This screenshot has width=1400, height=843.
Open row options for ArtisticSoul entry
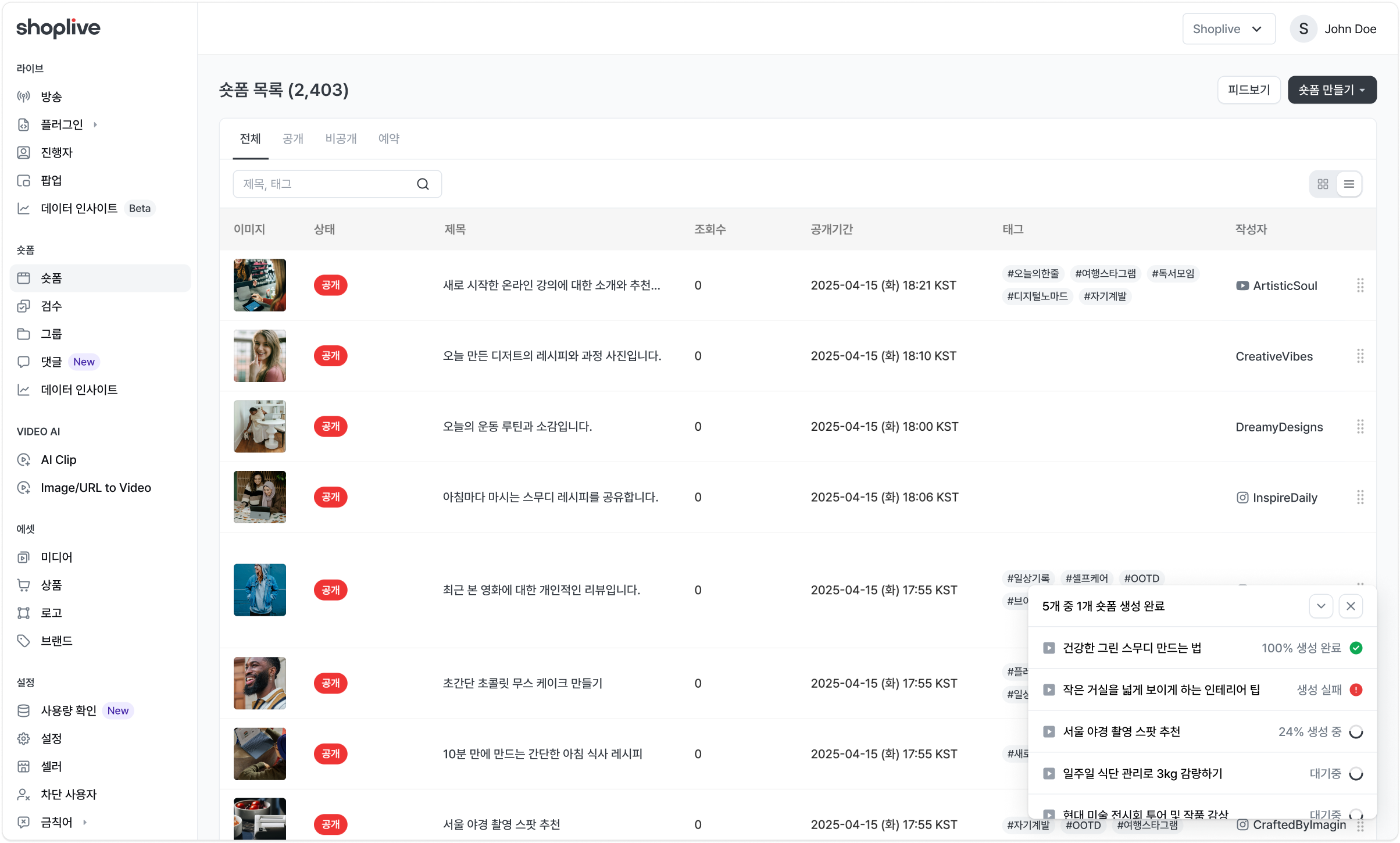click(x=1360, y=285)
